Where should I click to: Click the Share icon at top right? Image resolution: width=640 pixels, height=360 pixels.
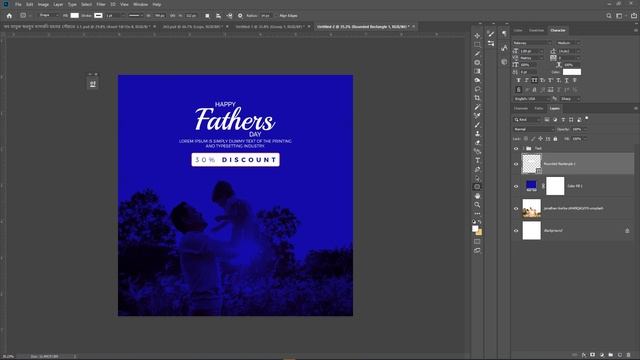(x=633, y=16)
